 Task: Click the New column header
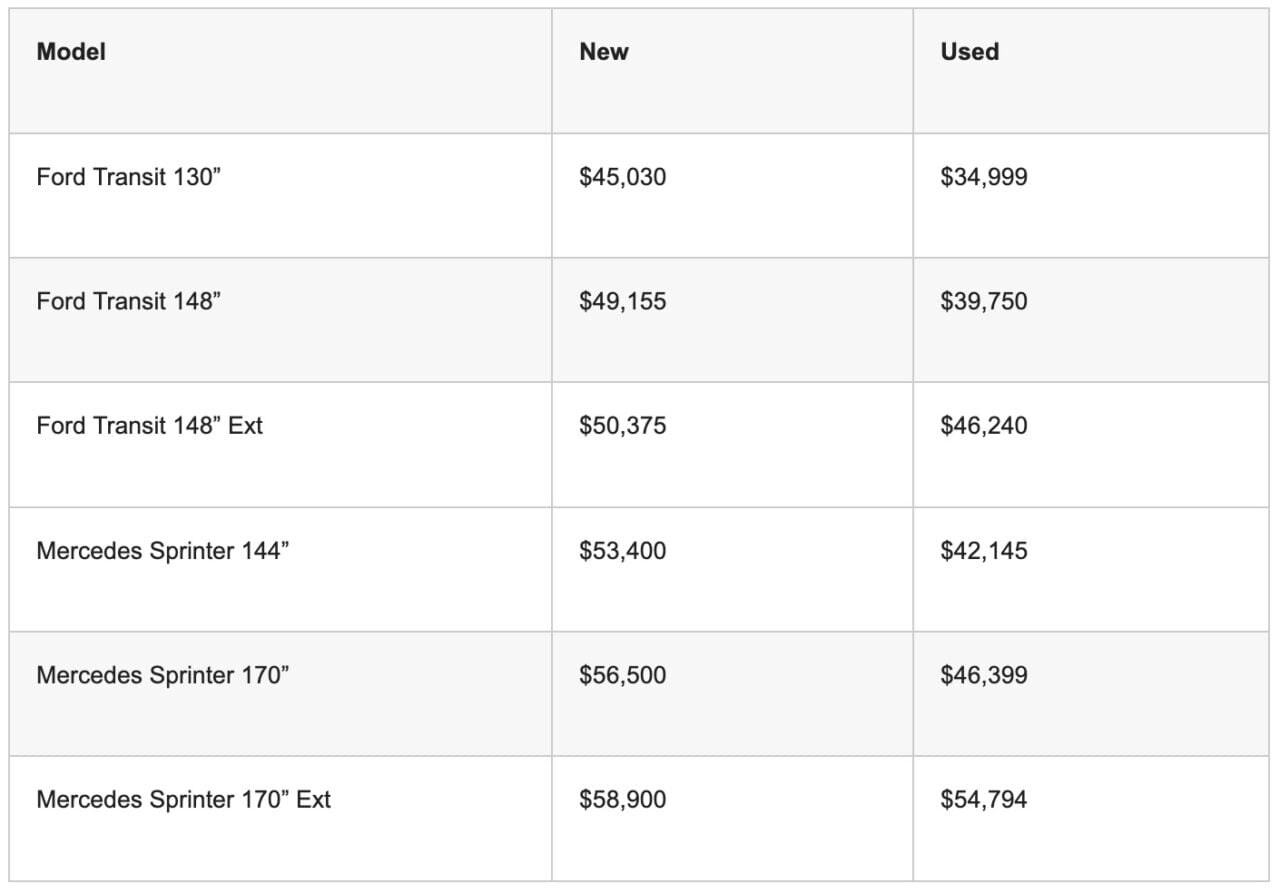tap(604, 52)
